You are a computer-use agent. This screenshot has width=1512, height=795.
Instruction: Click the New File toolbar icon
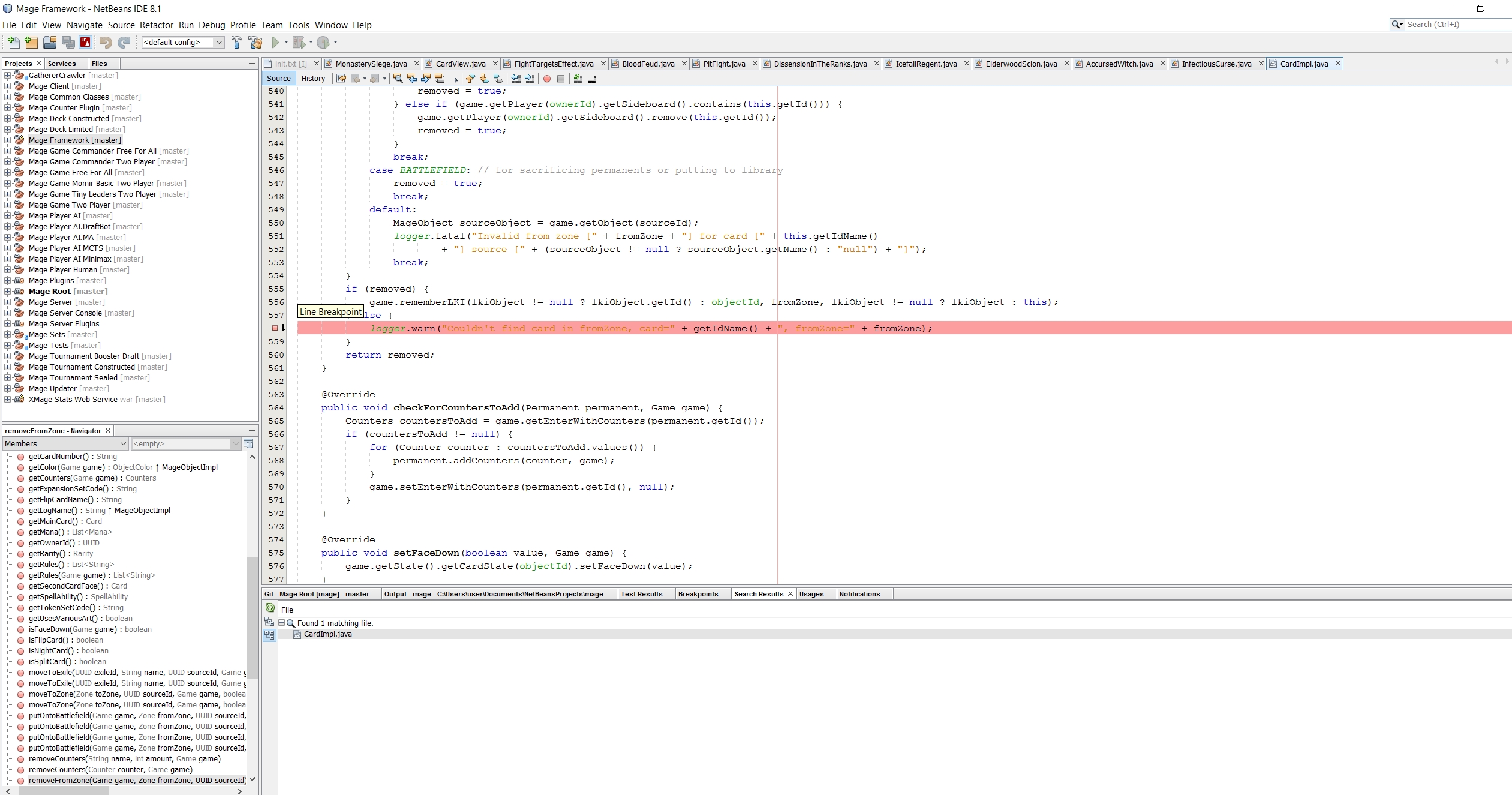point(13,42)
